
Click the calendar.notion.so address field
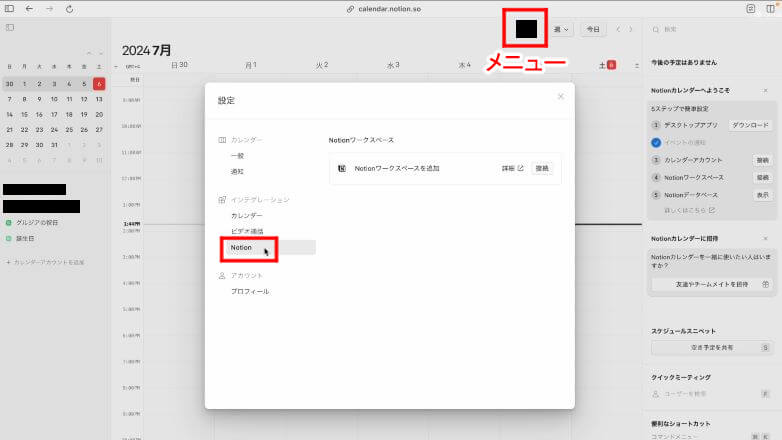[384, 8]
